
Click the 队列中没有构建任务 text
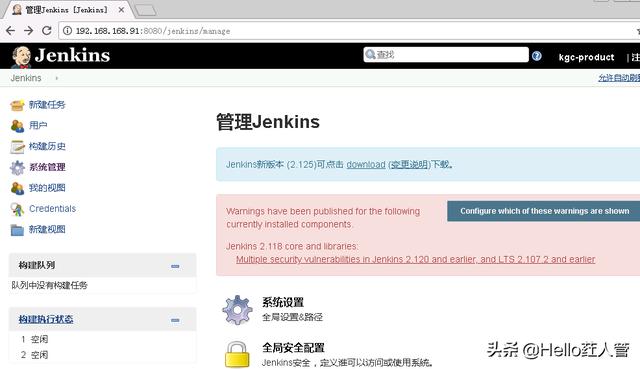[x=49, y=285]
